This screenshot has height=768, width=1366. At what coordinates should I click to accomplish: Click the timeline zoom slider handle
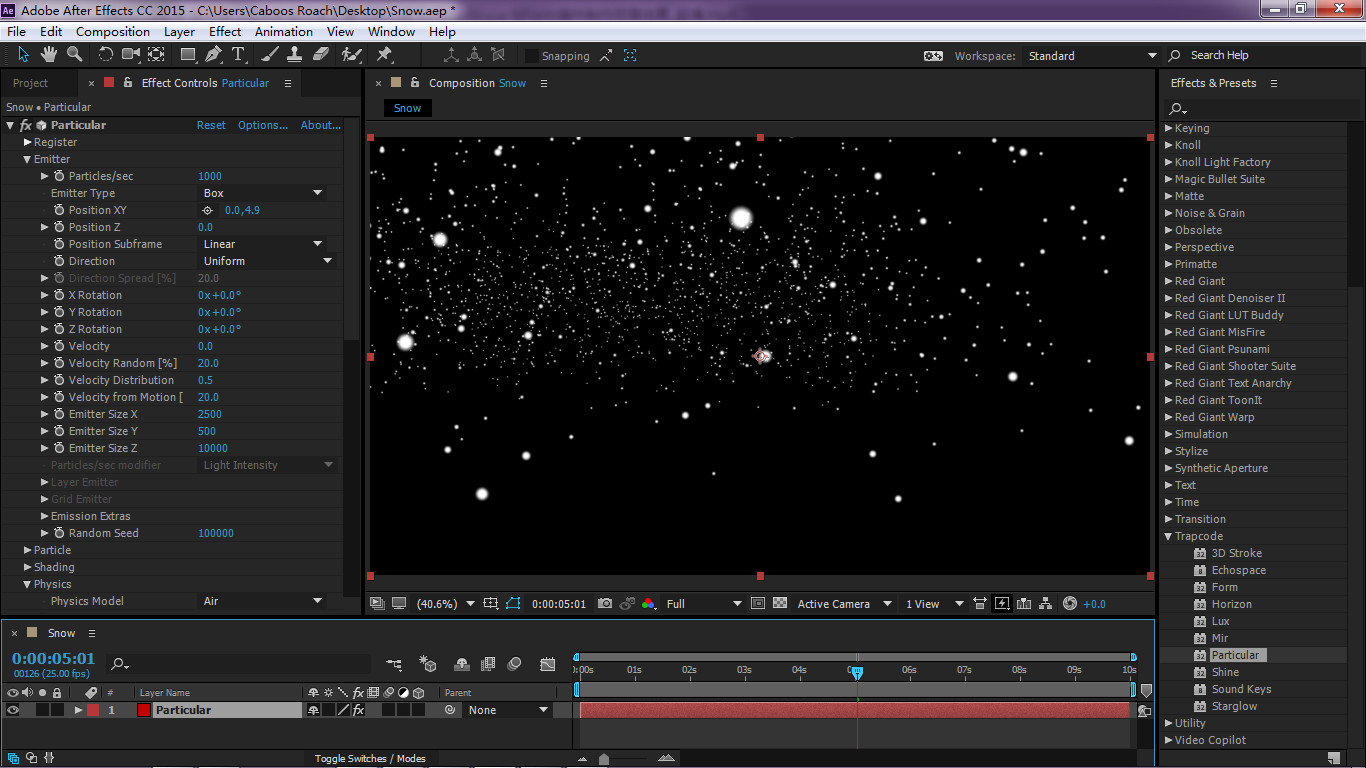pos(604,759)
